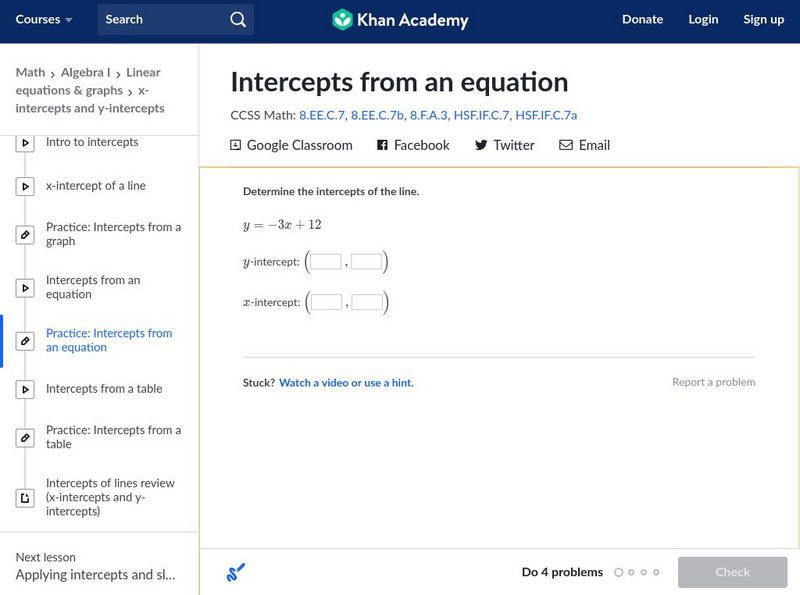Click the video icon beside Intro to intercepts
Viewport: 800px width, 595px height.
pos(25,144)
